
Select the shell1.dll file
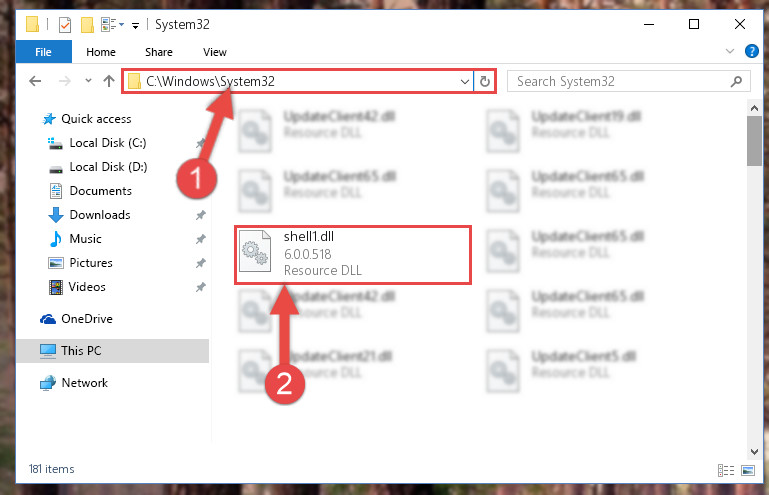click(353, 254)
